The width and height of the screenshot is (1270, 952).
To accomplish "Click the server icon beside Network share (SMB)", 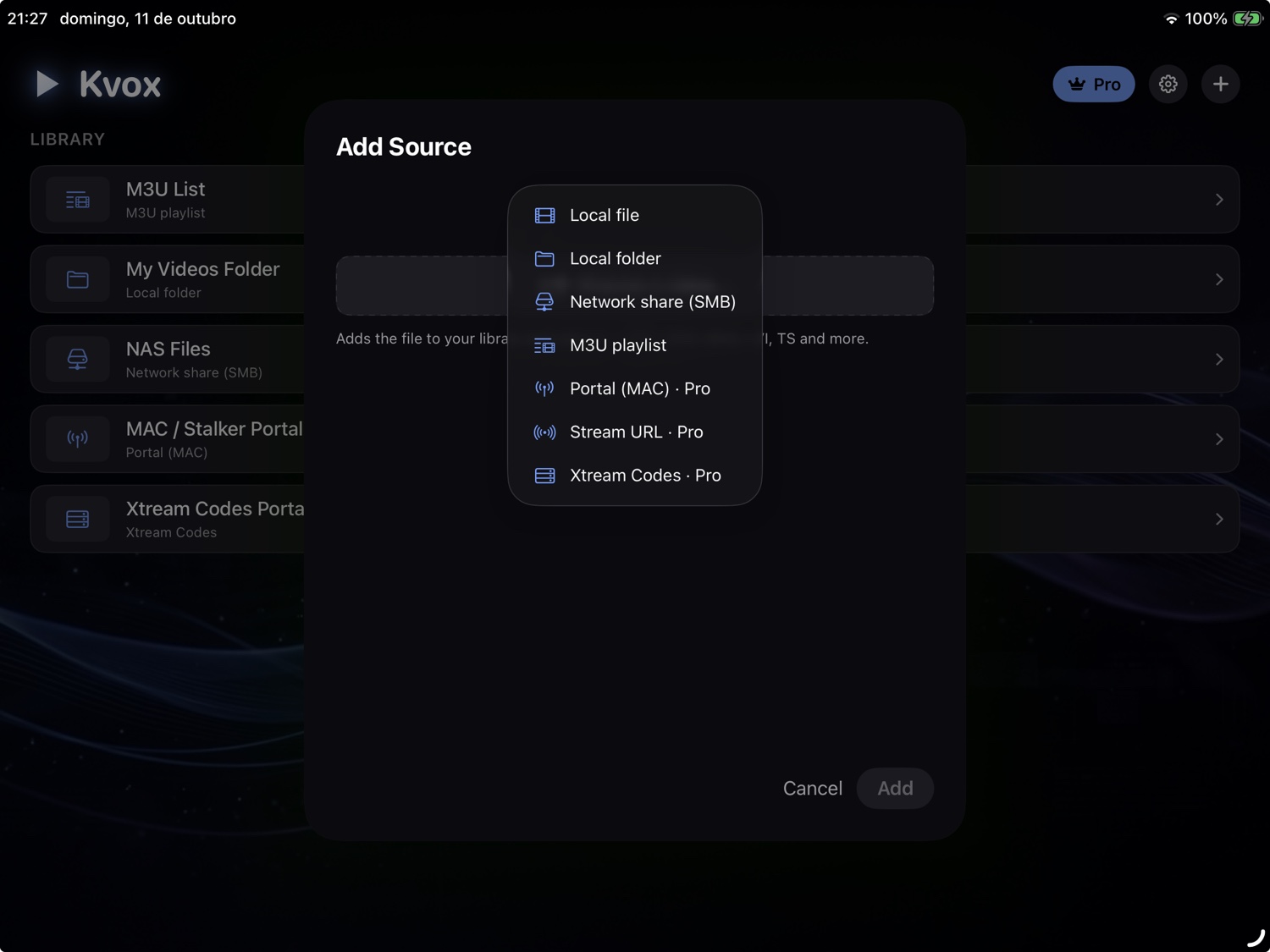I will (544, 302).
